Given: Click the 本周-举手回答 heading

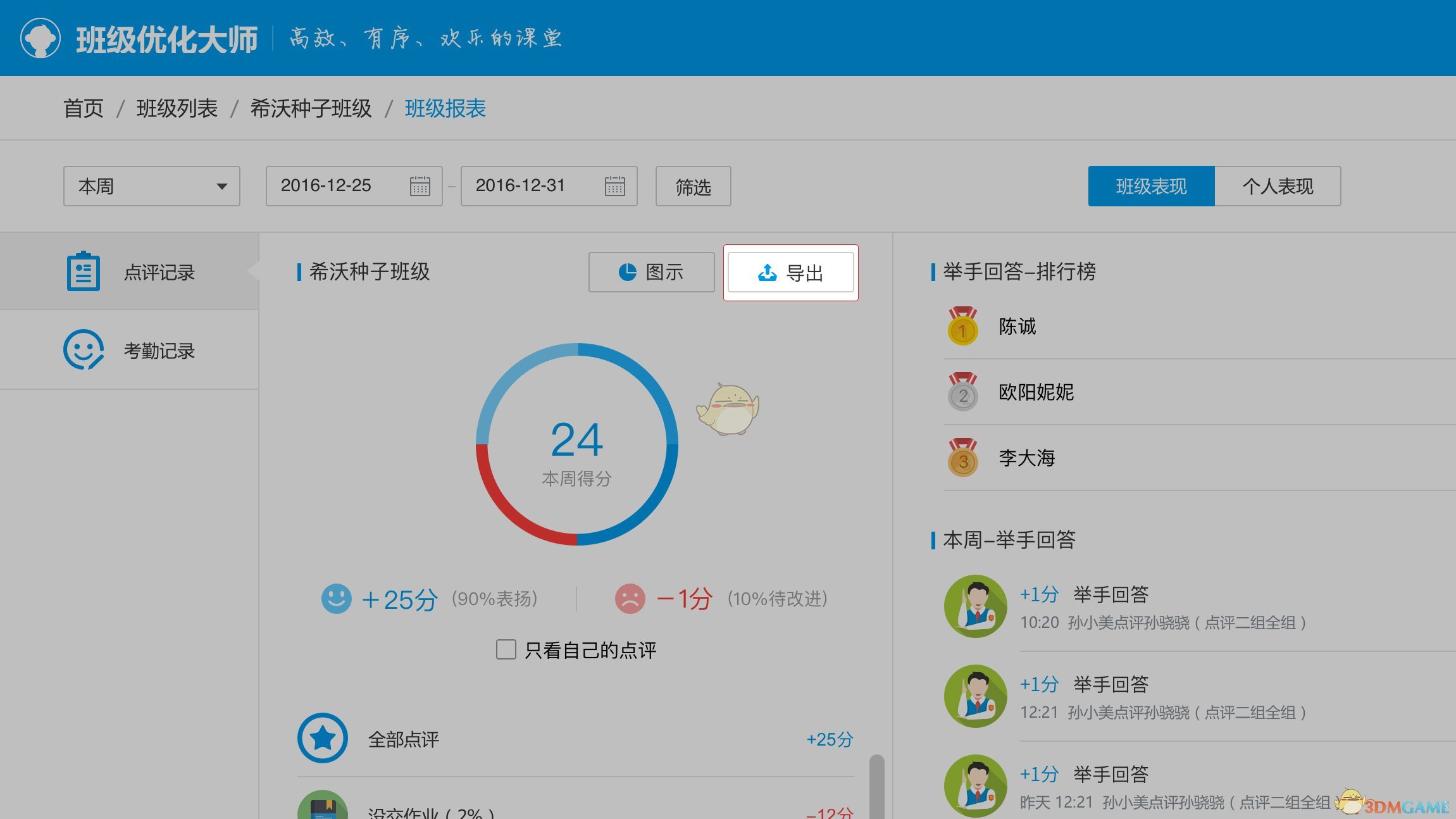Looking at the screenshot, I should (1009, 540).
